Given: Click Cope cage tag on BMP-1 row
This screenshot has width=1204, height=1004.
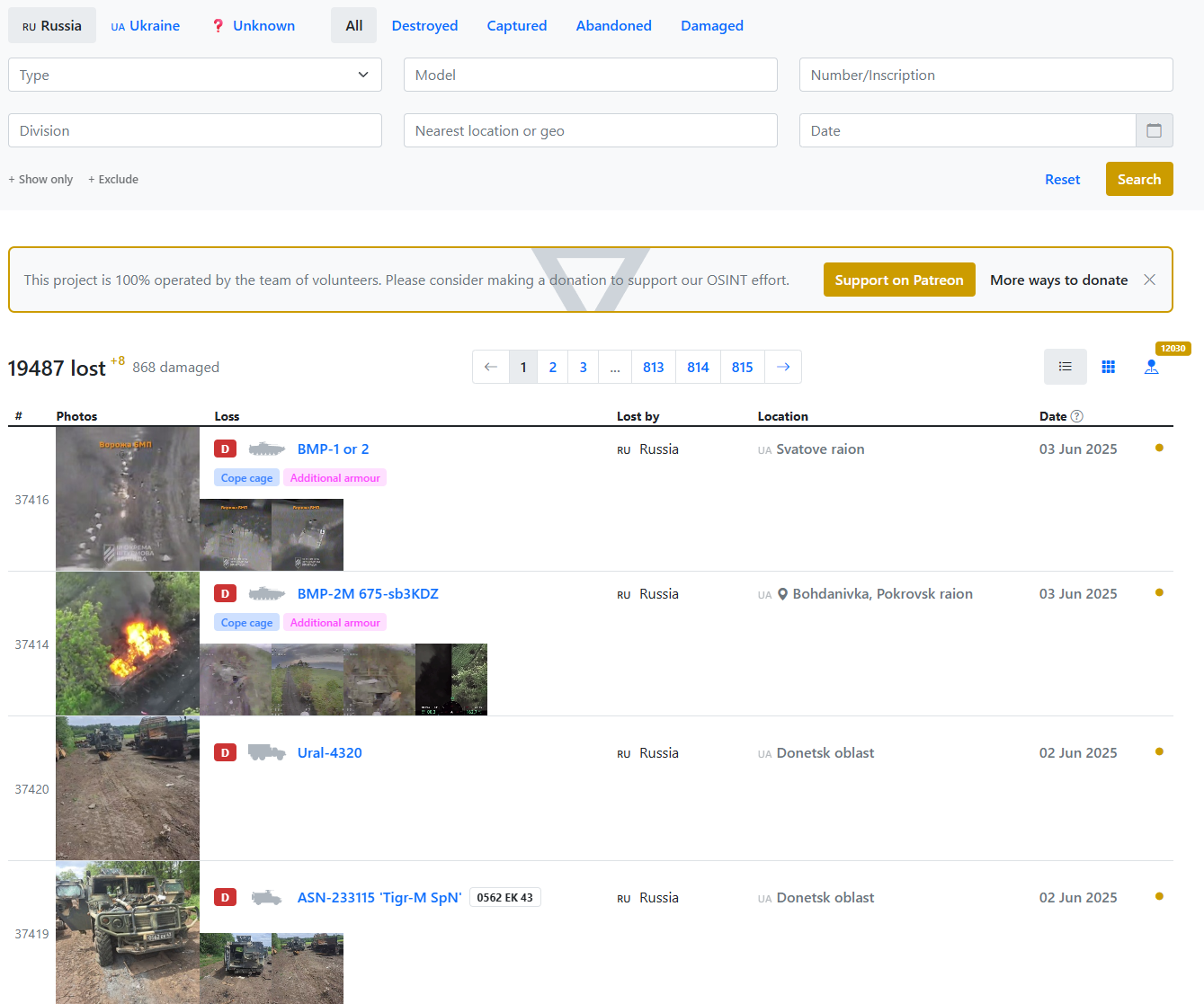Looking at the screenshot, I should click(x=246, y=477).
